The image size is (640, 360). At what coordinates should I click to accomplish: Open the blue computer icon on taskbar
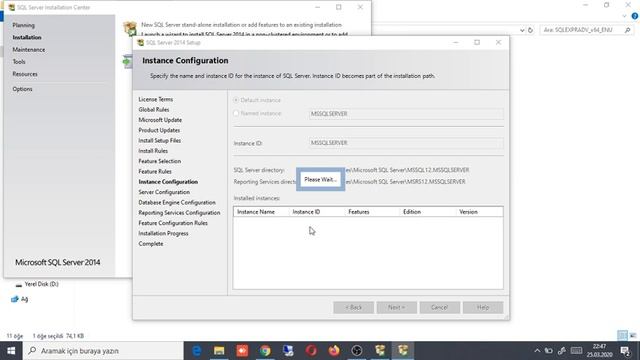click(x=288, y=351)
